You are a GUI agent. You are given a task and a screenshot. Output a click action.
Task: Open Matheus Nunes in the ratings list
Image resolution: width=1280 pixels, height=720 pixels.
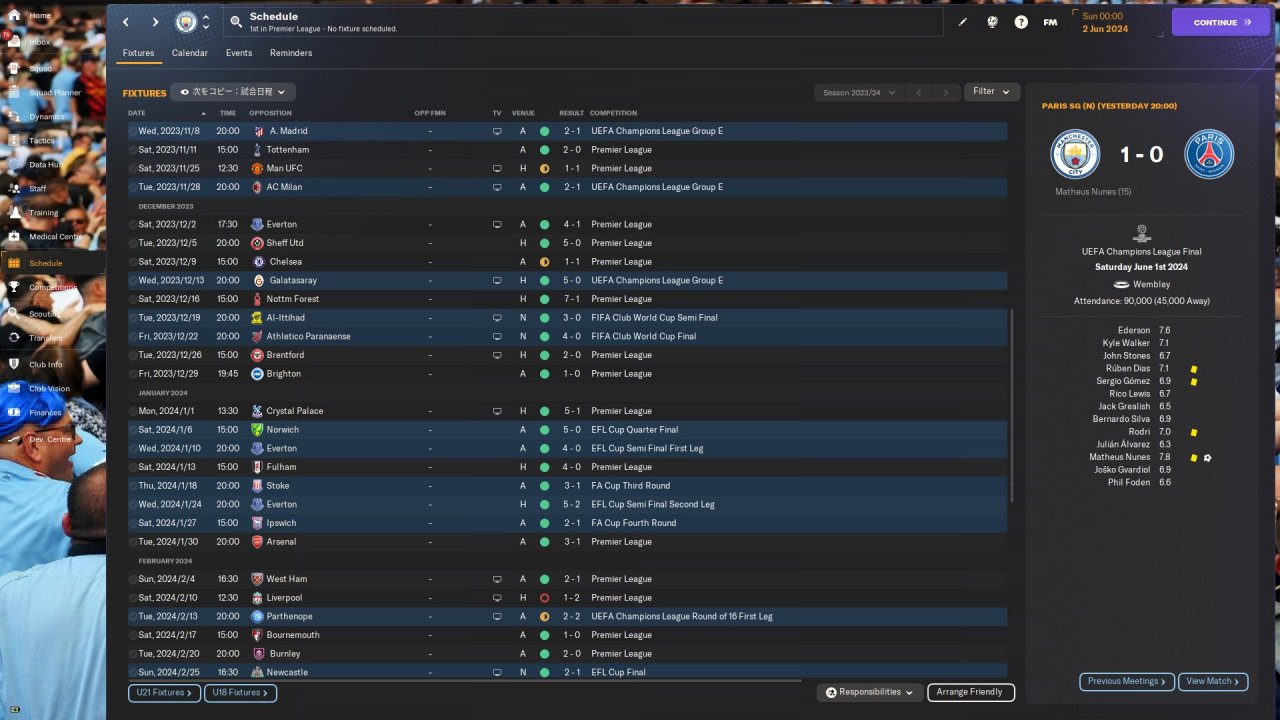tap(1119, 457)
